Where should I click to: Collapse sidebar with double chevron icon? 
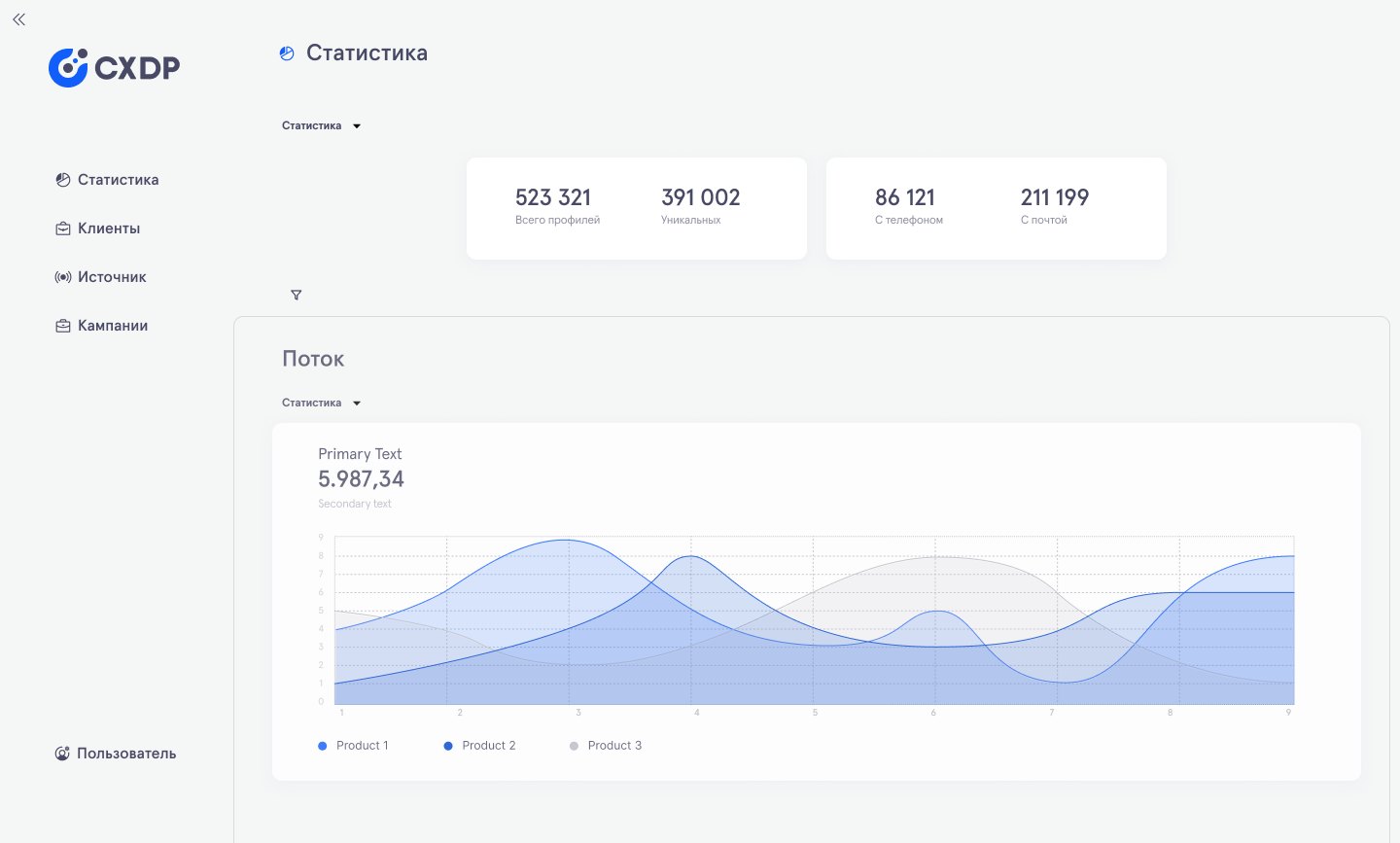(19, 19)
